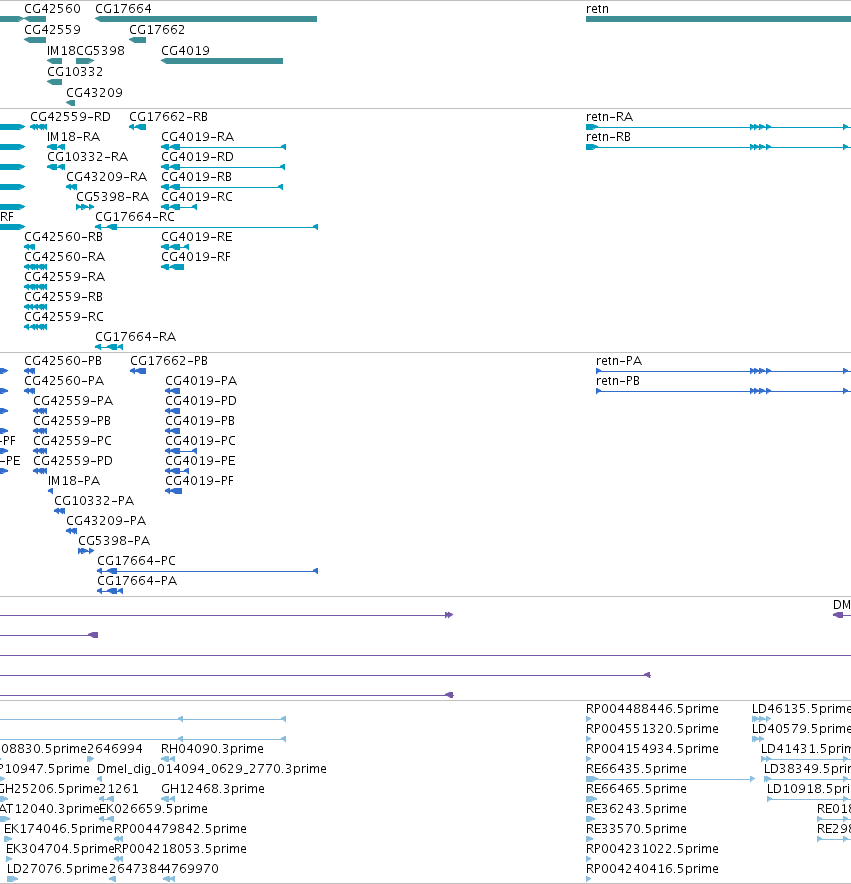Open the CG5398-RA transcript label
Viewport: 851px width, 884px height.
click(x=113, y=197)
